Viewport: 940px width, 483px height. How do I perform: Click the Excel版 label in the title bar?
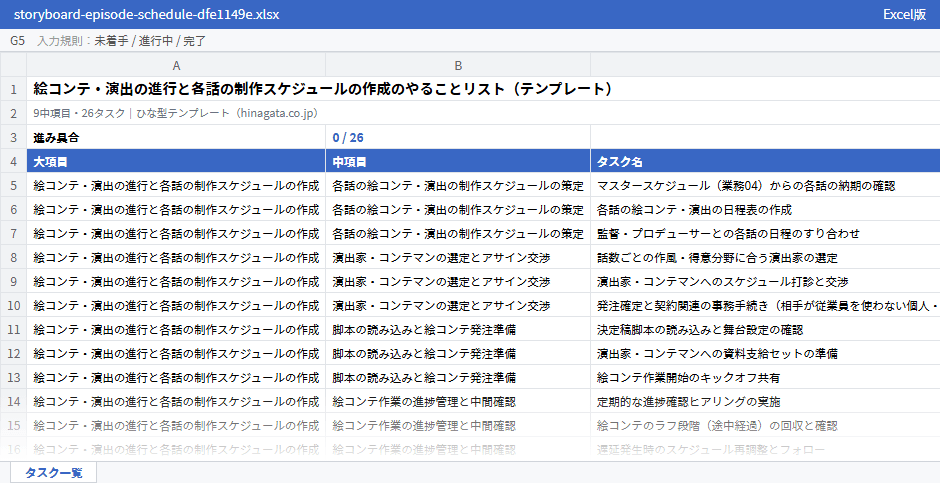tap(904, 14)
